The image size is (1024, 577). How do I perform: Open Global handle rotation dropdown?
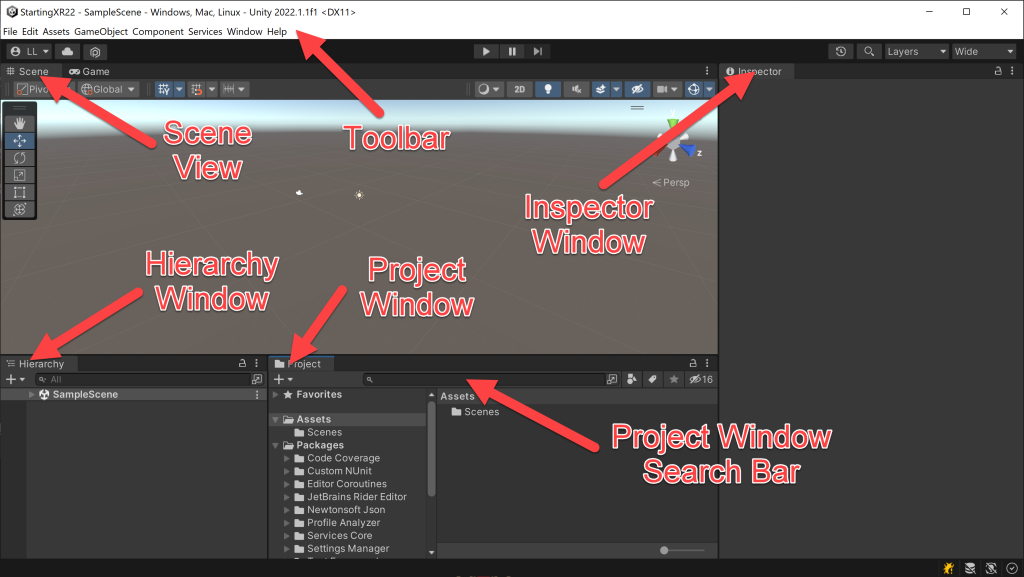tap(108, 89)
